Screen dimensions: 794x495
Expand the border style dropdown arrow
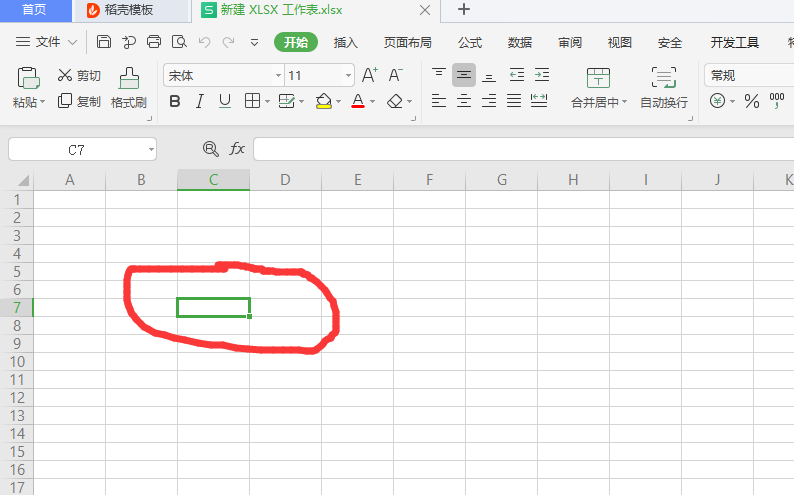tap(267, 102)
